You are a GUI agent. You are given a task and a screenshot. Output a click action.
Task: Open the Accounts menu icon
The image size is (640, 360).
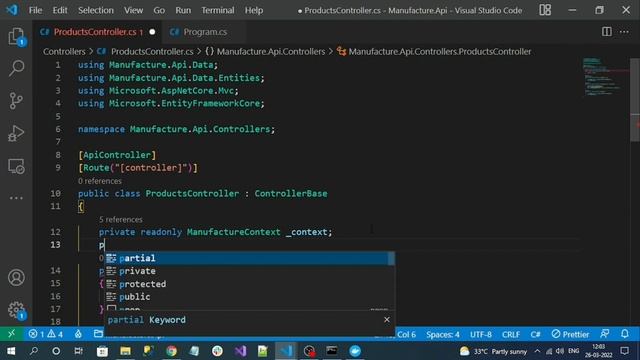point(16,278)
